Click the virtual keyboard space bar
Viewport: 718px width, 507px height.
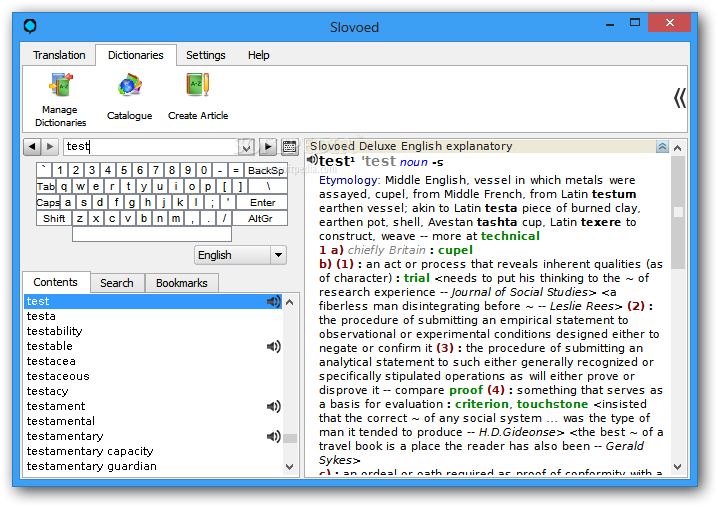(152, 234)
